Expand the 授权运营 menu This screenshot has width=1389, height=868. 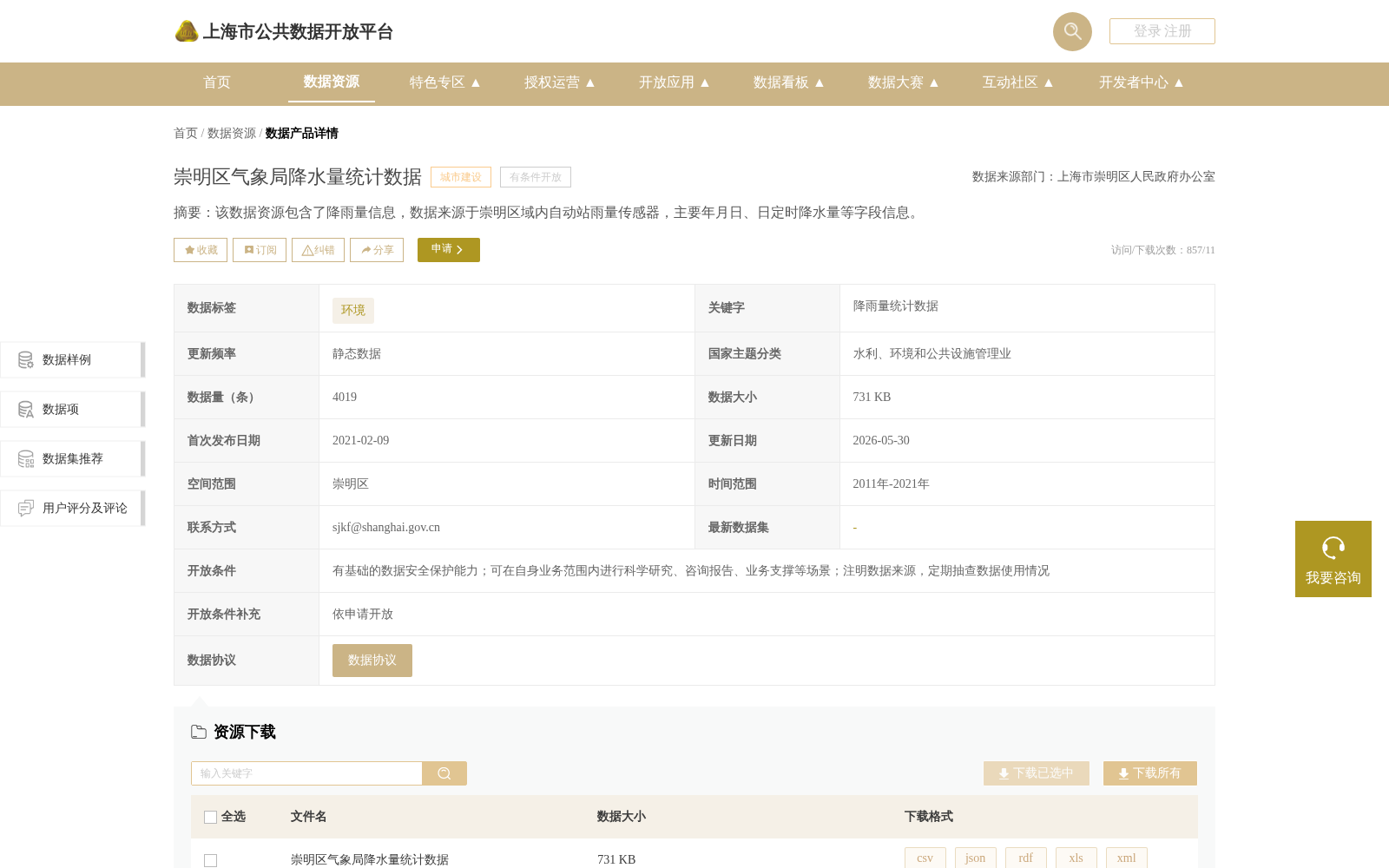tap(559, 82)
